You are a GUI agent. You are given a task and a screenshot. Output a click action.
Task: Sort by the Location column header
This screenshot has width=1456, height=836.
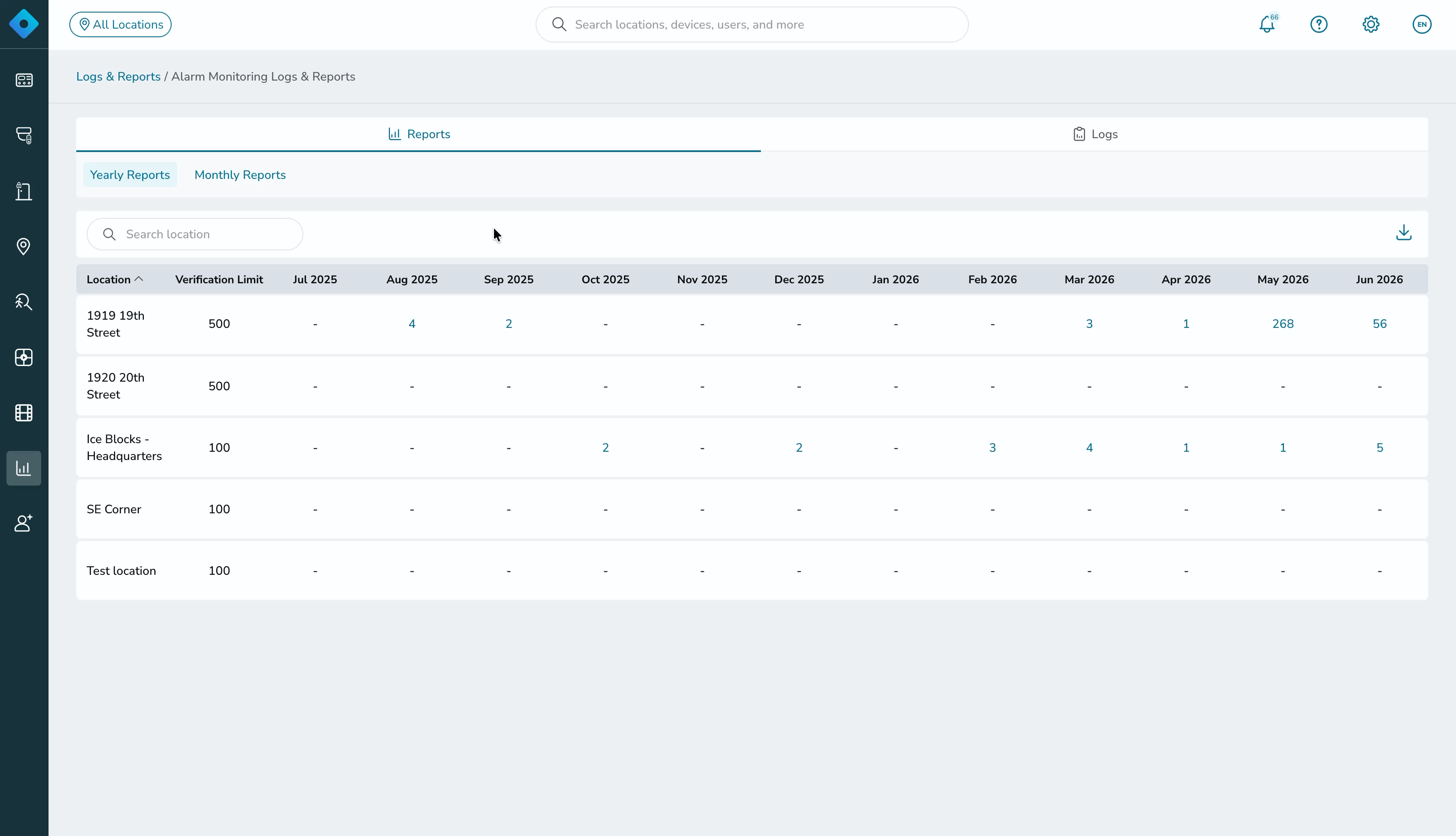click(x=115, y=280)
